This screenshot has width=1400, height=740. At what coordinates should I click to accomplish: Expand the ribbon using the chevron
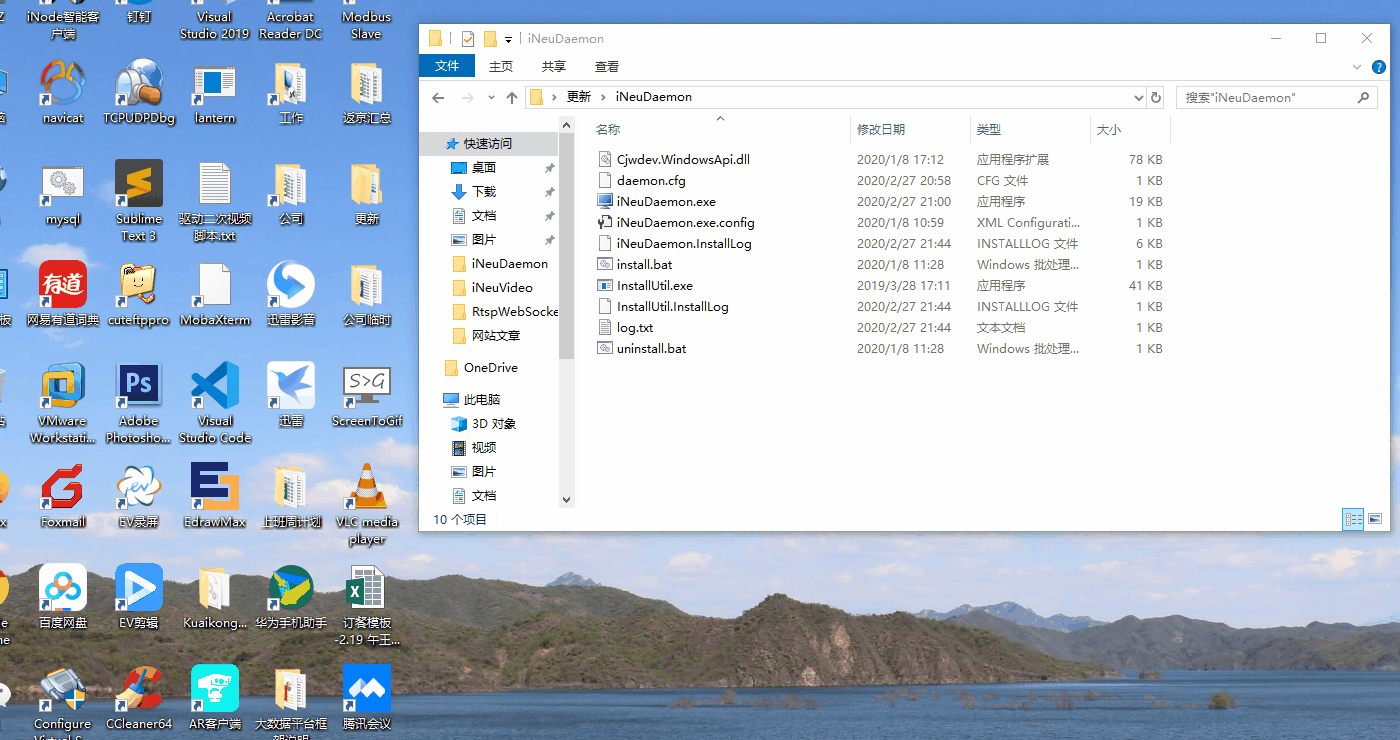click(x=1357, y=67)
